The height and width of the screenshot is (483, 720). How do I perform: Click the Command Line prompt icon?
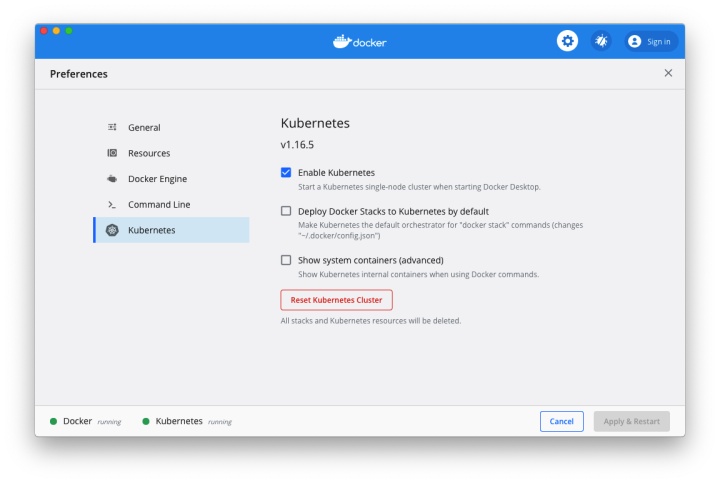pos(112,204)
